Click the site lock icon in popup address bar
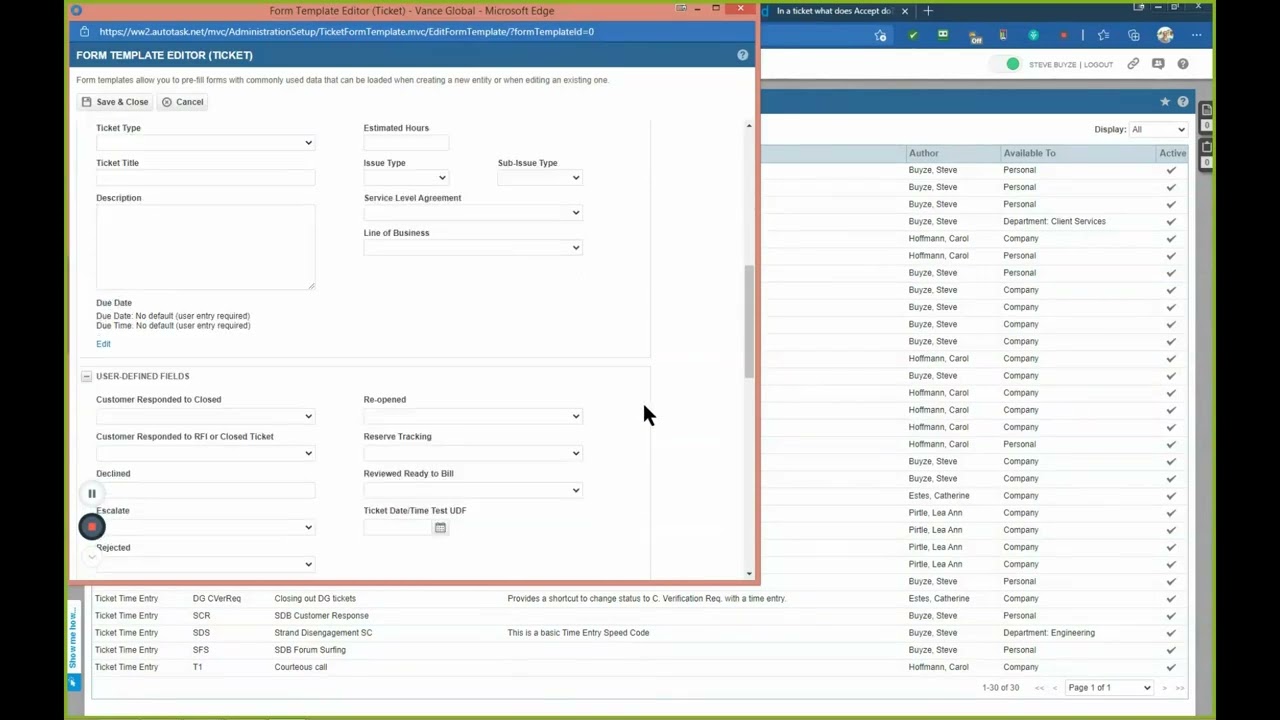The width and height of the screenshot is (1280, 720). 87,32
